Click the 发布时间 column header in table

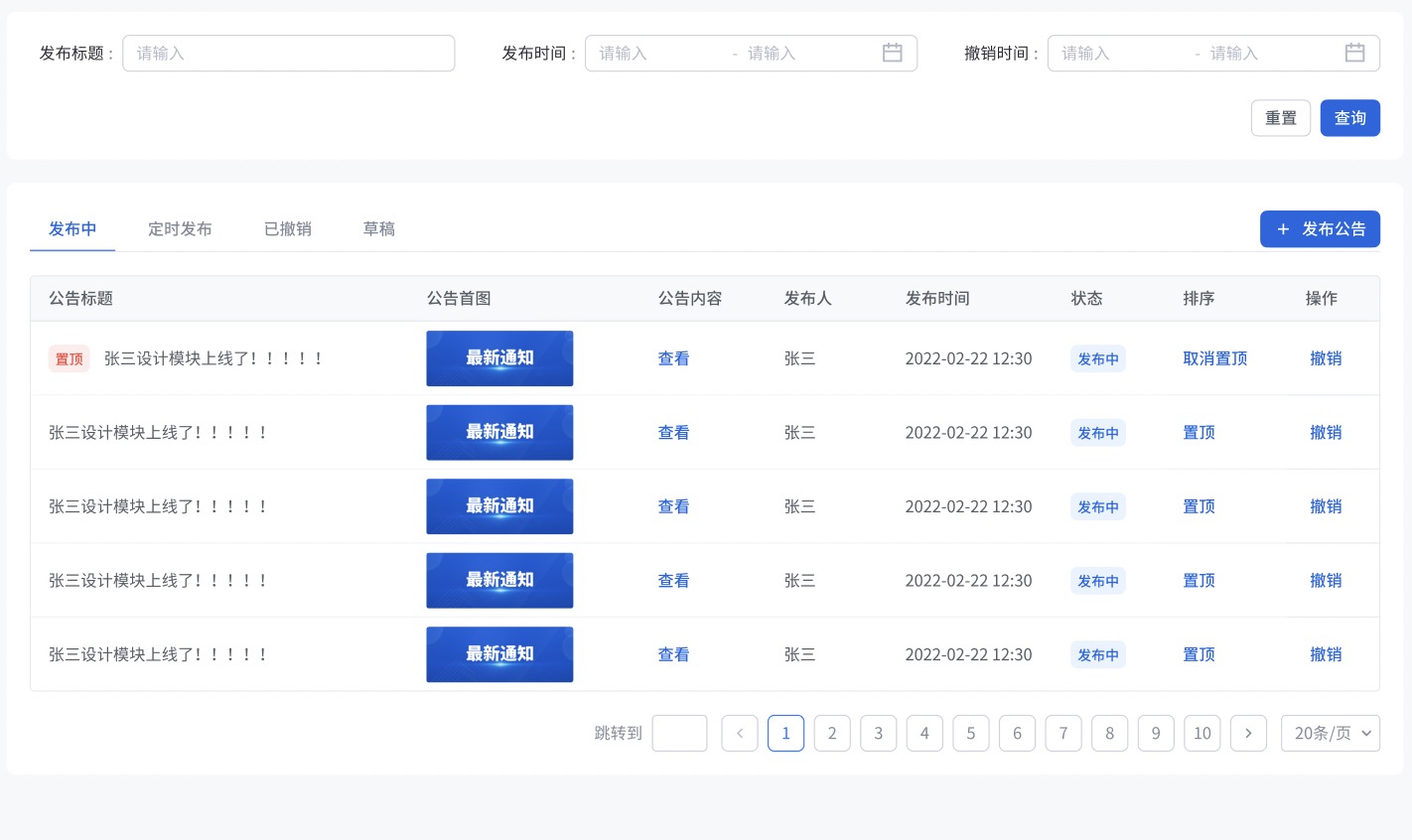coord(937,299)
